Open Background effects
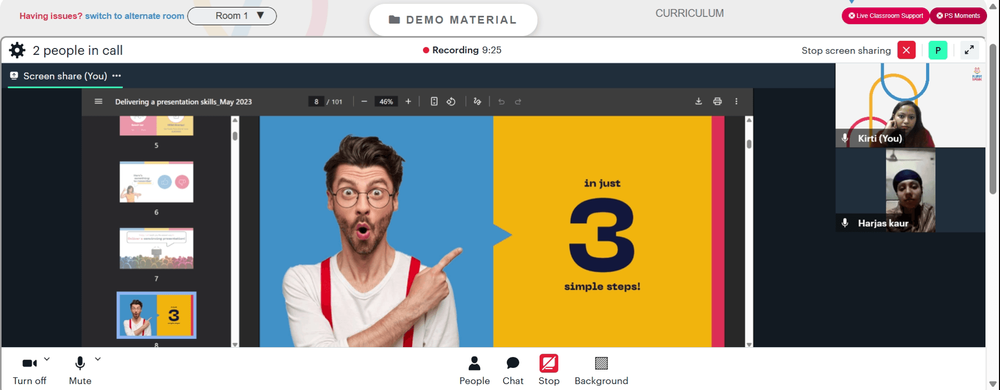 601,371
